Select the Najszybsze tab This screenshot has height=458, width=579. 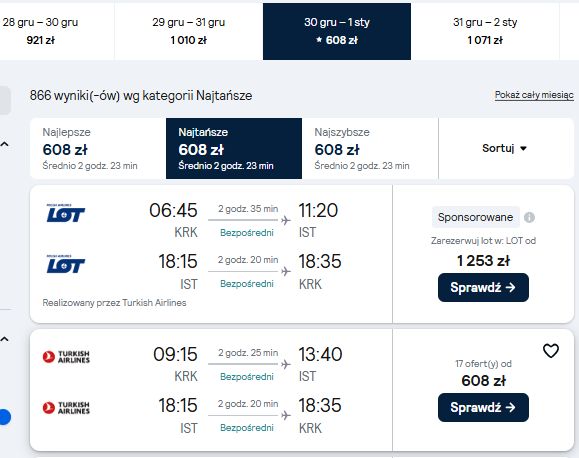pyautogui.click(x=370, y=148)
